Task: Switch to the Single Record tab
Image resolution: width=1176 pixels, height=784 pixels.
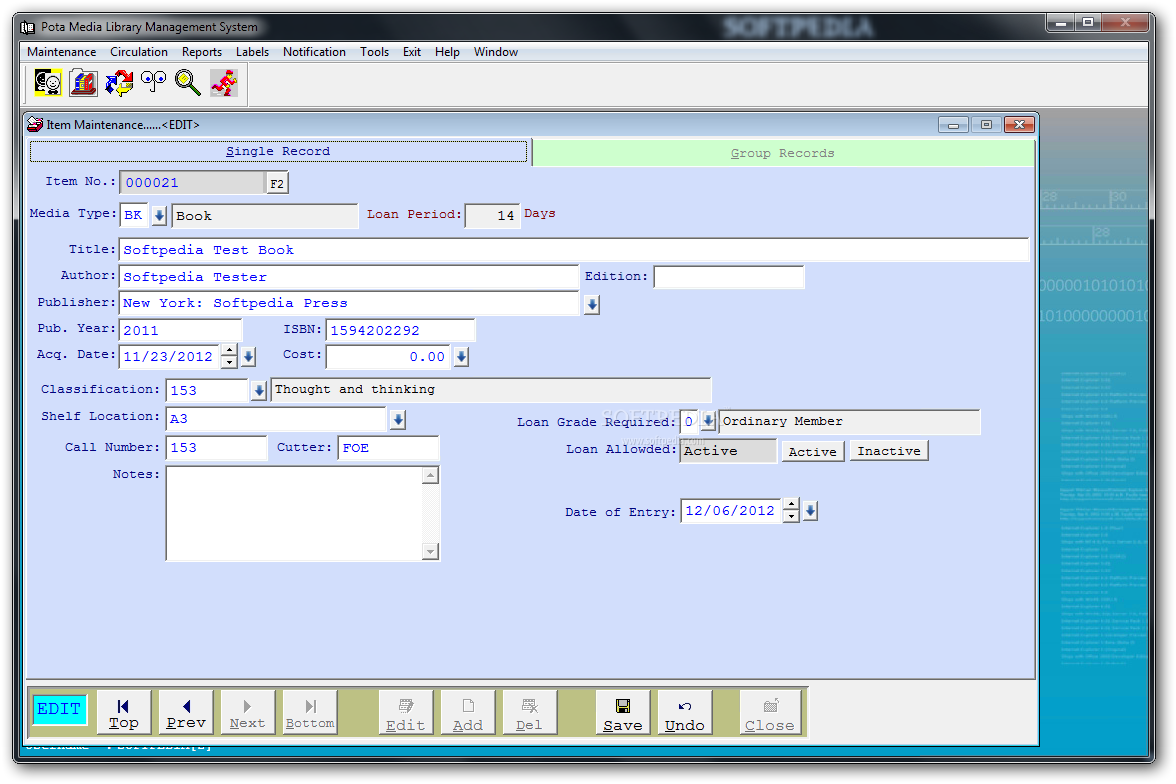Action: pos(278,152)
